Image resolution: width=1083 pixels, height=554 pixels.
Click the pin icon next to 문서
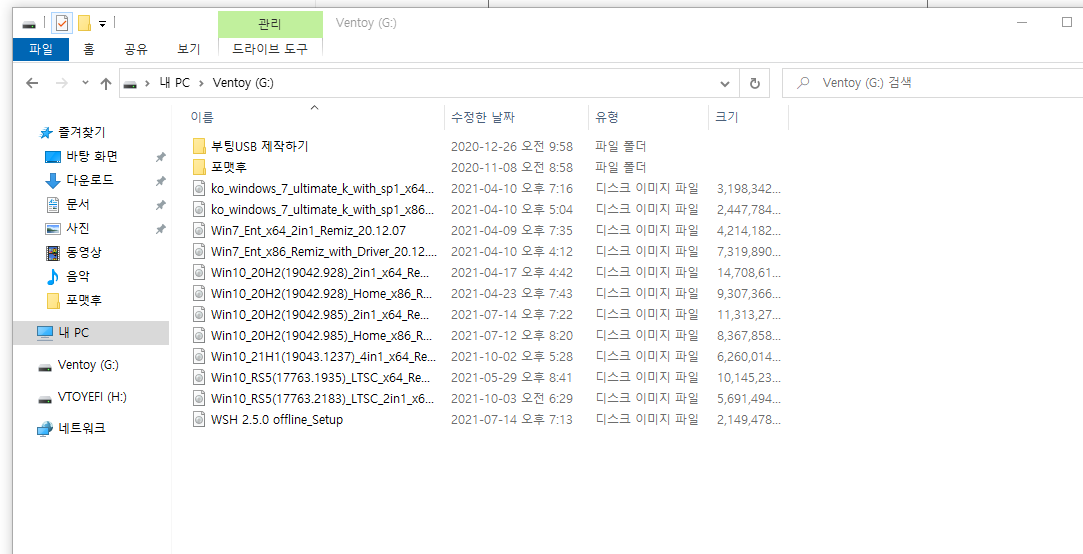point(160,205)
